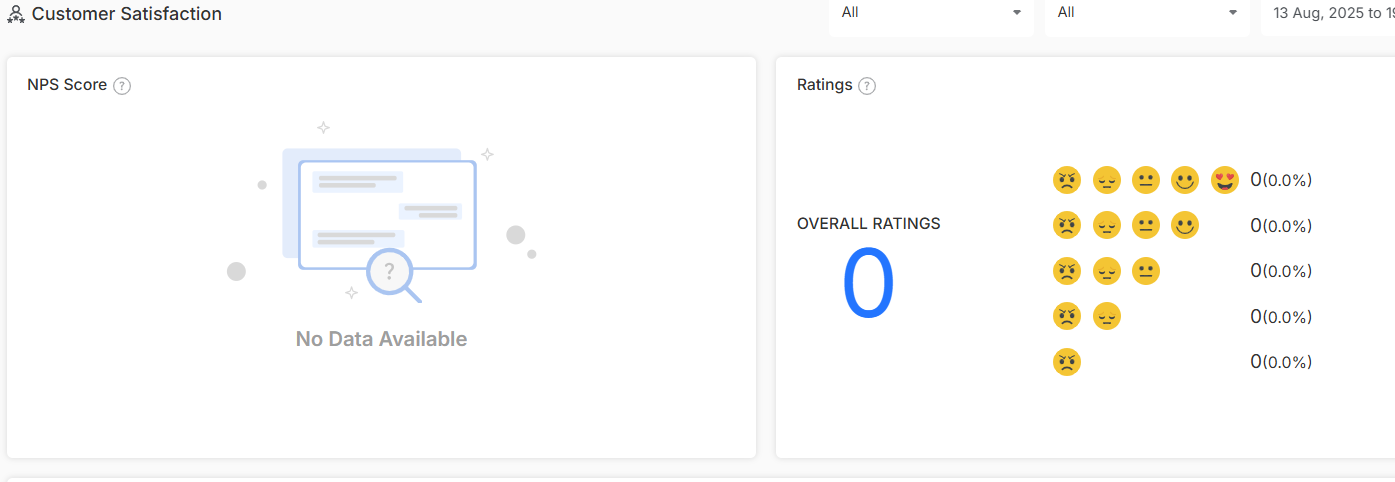The width and height of the screenshot is (1395, 482).
Task: Click the sad emoji in the two-emoji rating row
Action: [x=1107, y=317]
